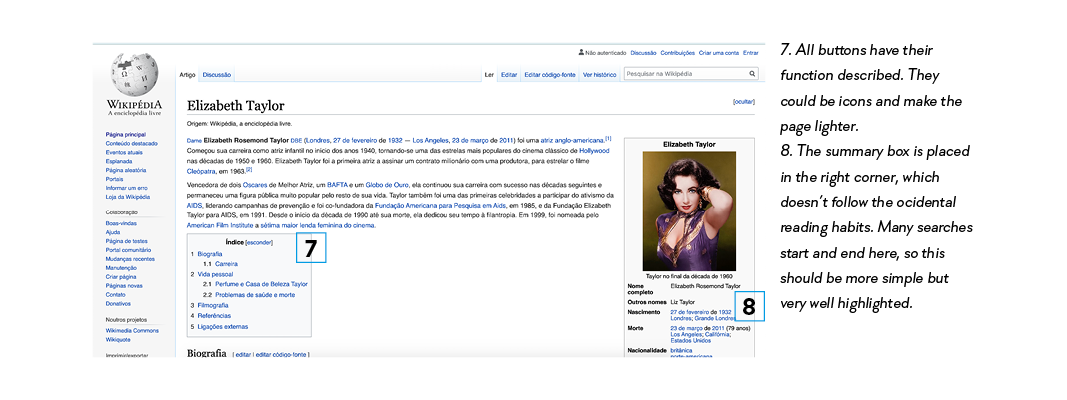Screen dimensions: 1067x400
Task: Click Criar uma conta link
Action: (719, 52)
